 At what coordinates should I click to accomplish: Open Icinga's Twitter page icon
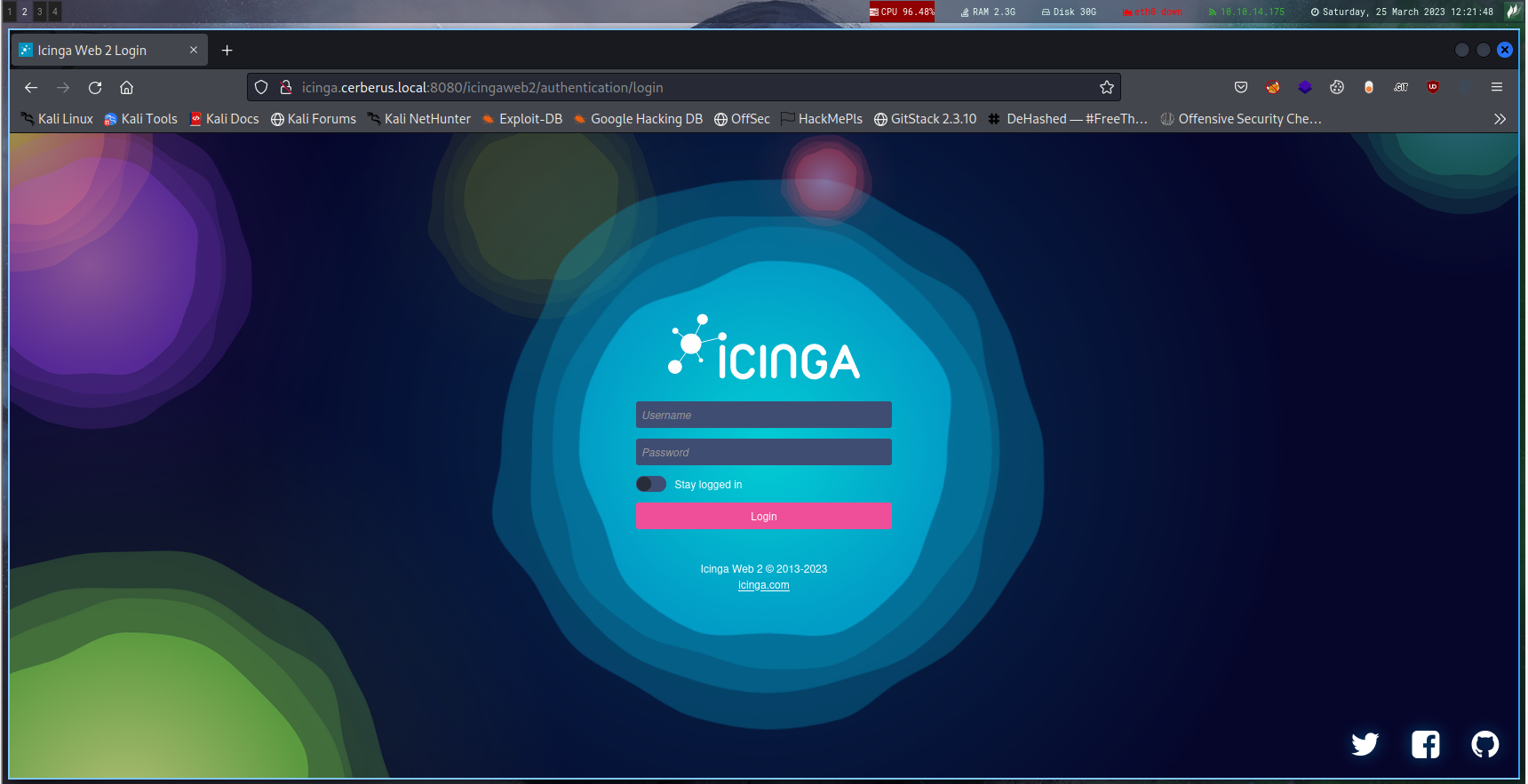tap(1365, 744)
